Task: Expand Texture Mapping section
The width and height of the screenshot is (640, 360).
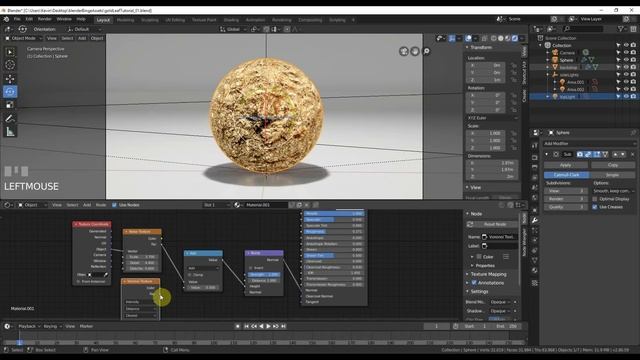Action: pos(488,274)
